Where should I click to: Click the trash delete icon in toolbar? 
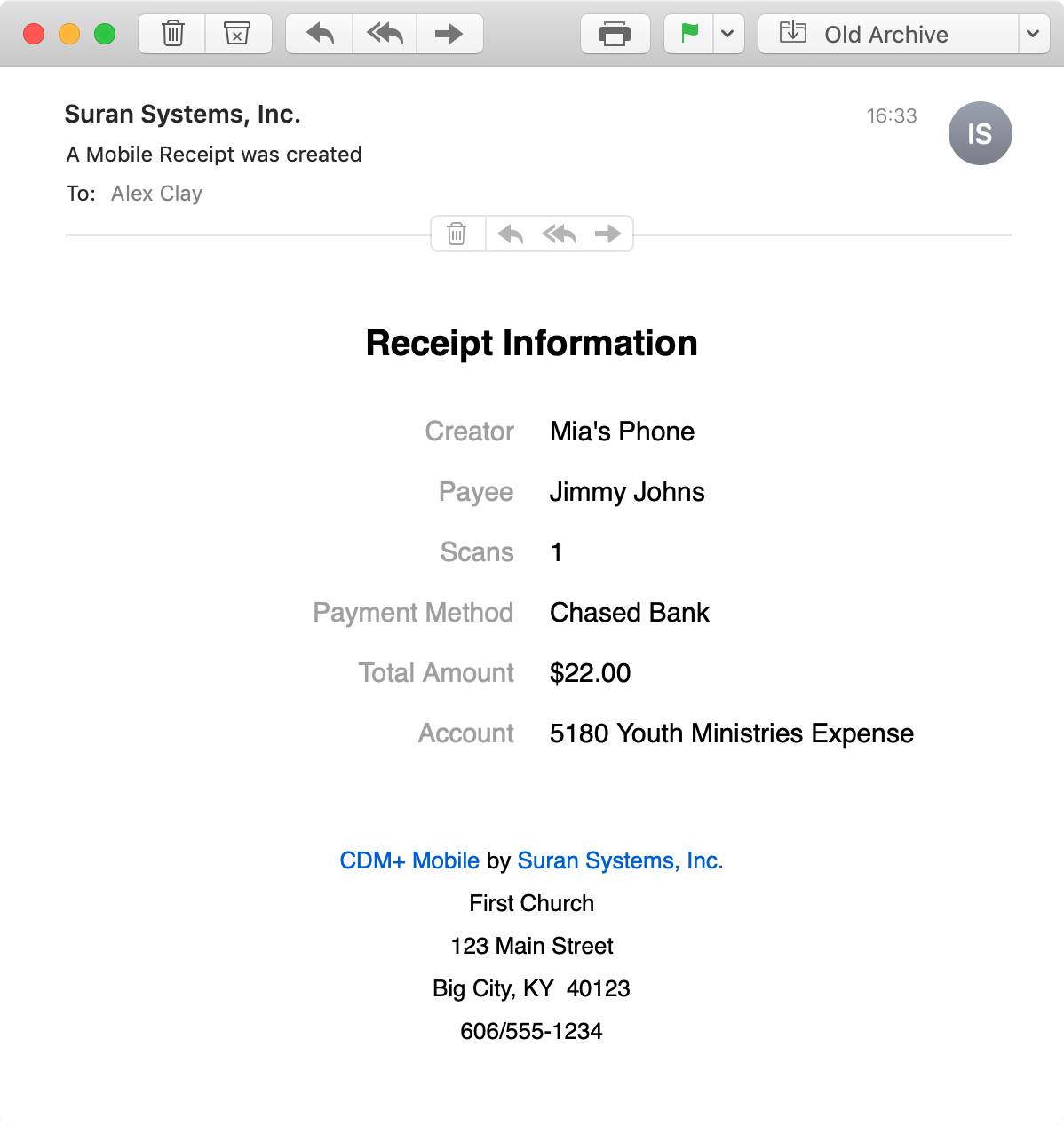click(x=172, y=35)
